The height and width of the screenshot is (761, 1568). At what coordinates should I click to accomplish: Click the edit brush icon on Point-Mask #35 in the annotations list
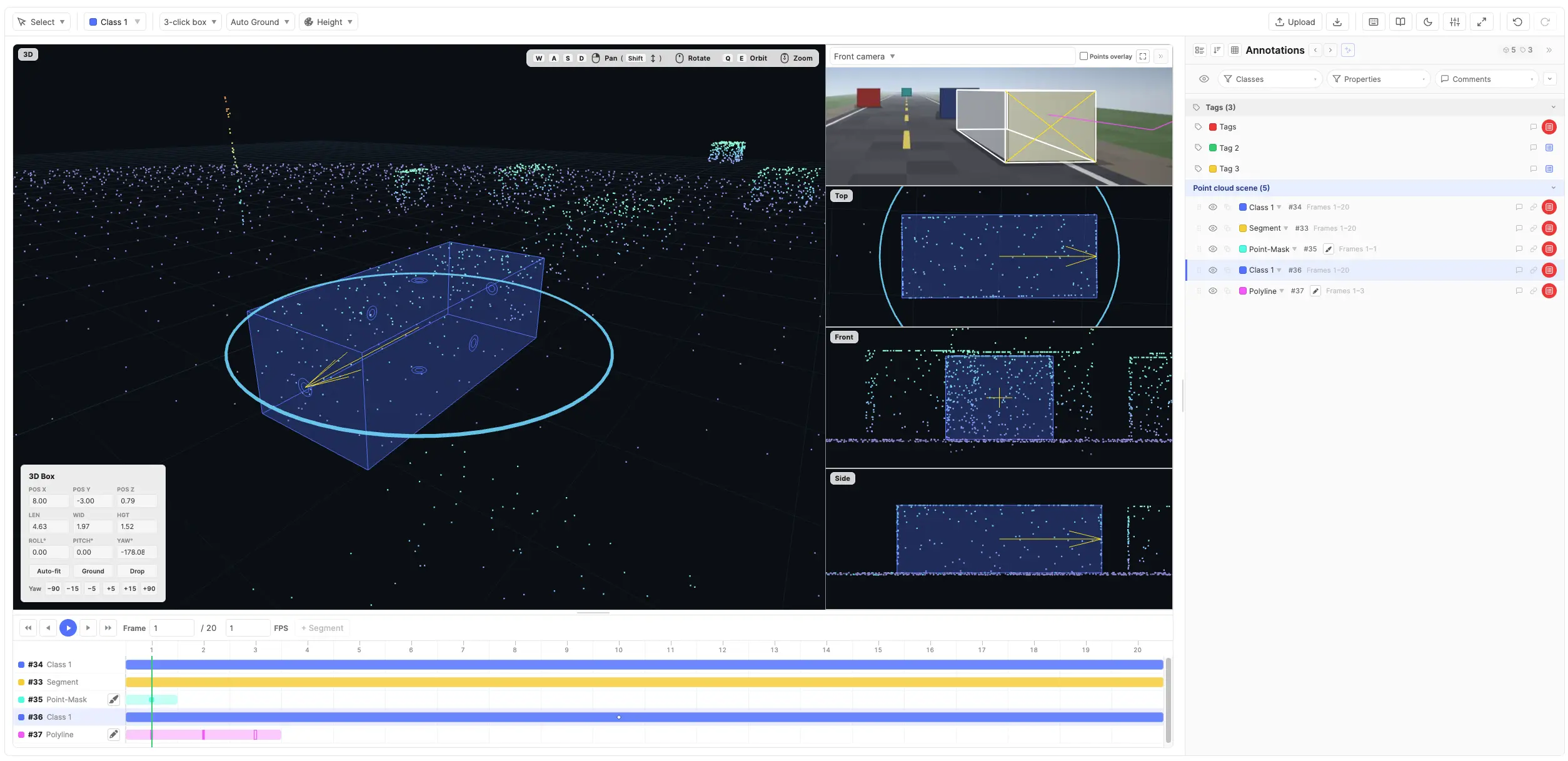tap(1329, 249)
